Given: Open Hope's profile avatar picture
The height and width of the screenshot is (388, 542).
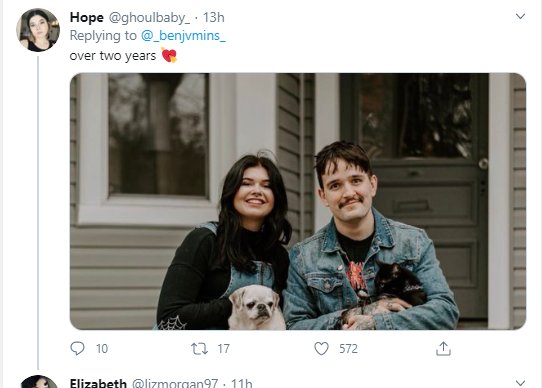Looking at the screenshot, I should [38, 30].
